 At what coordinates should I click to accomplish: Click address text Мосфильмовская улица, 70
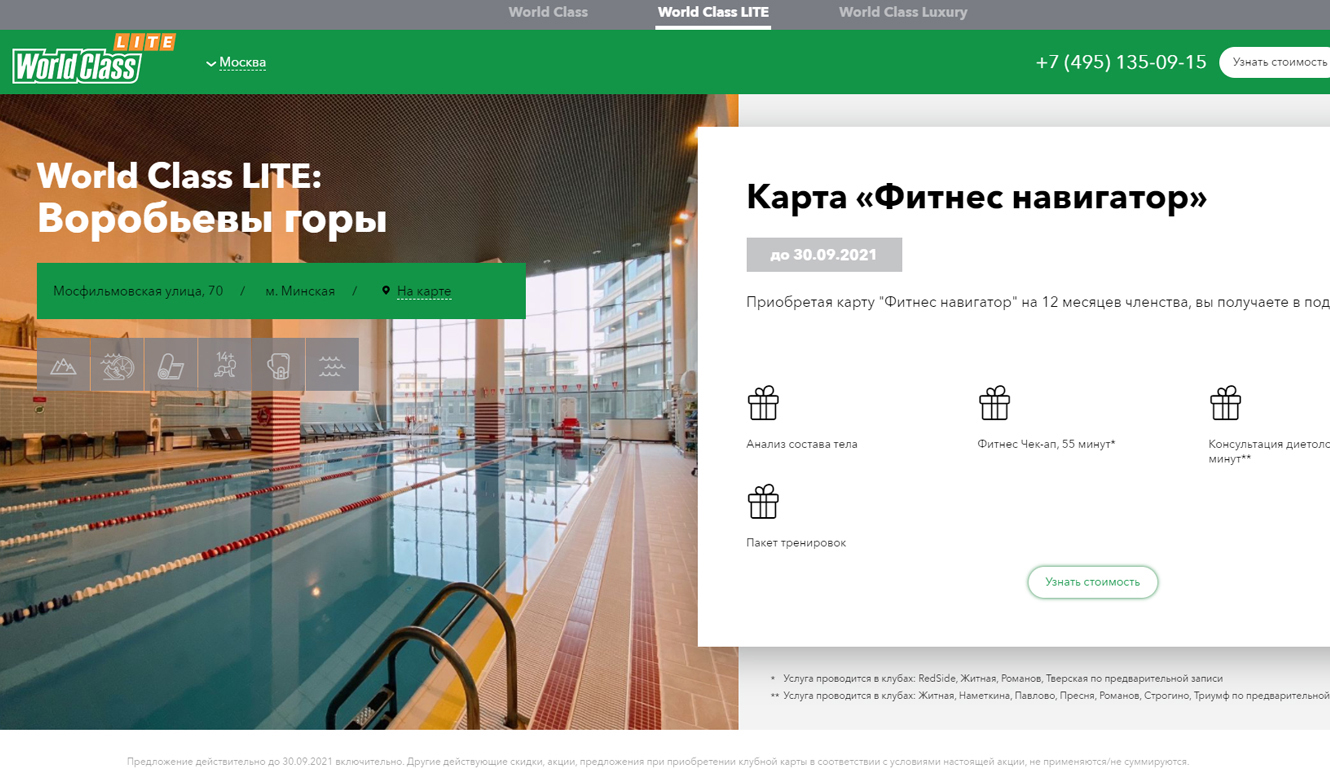[138, 291]
